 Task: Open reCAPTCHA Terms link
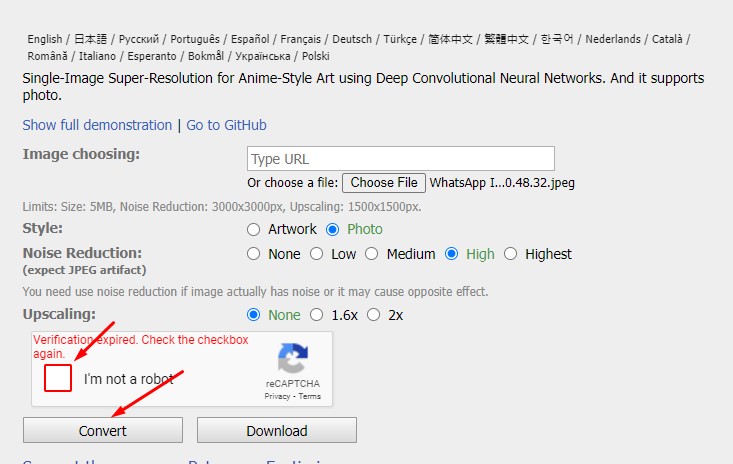[x=310, y=397]
